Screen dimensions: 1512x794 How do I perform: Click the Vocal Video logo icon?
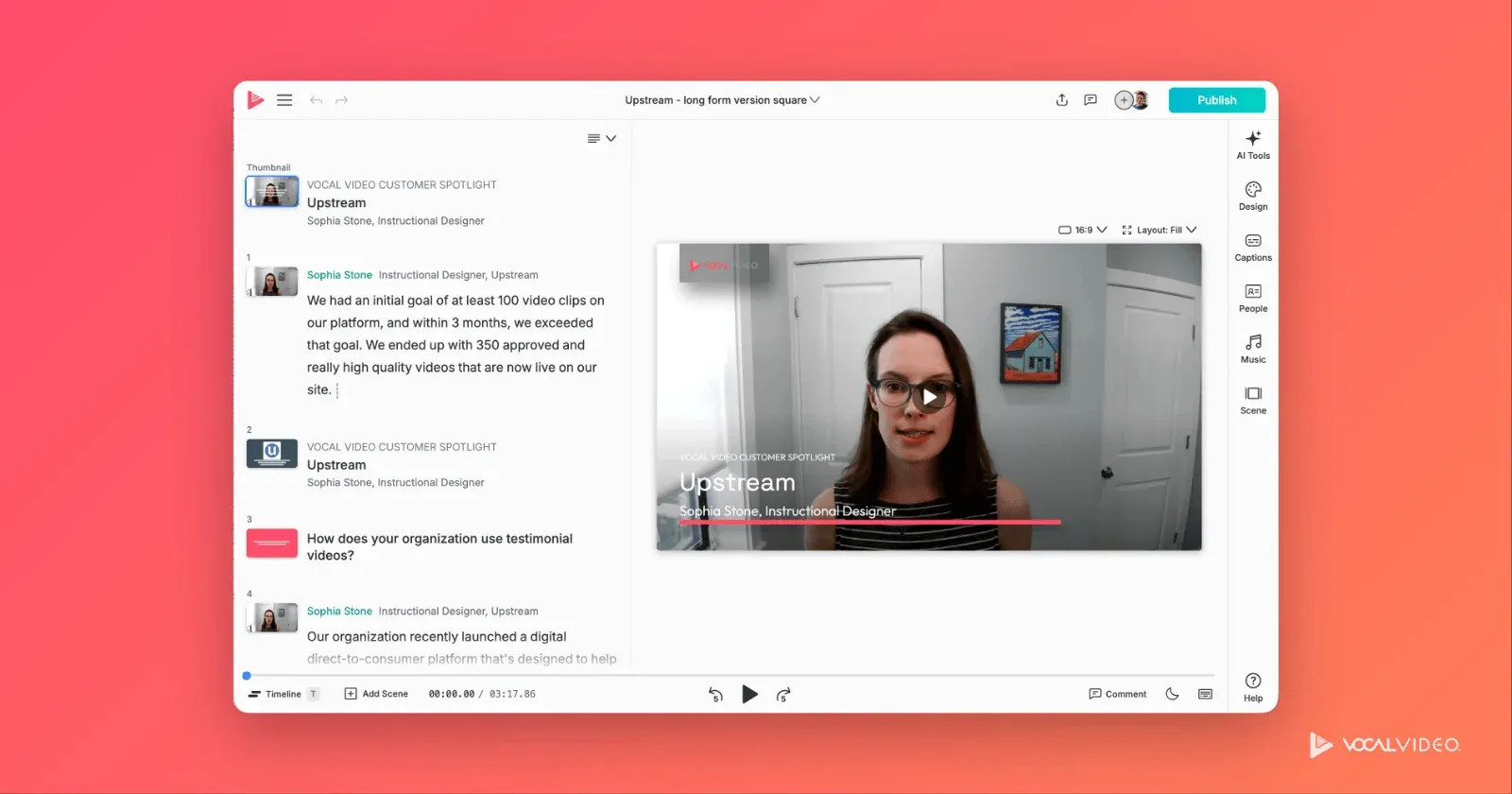click(255, 99)
